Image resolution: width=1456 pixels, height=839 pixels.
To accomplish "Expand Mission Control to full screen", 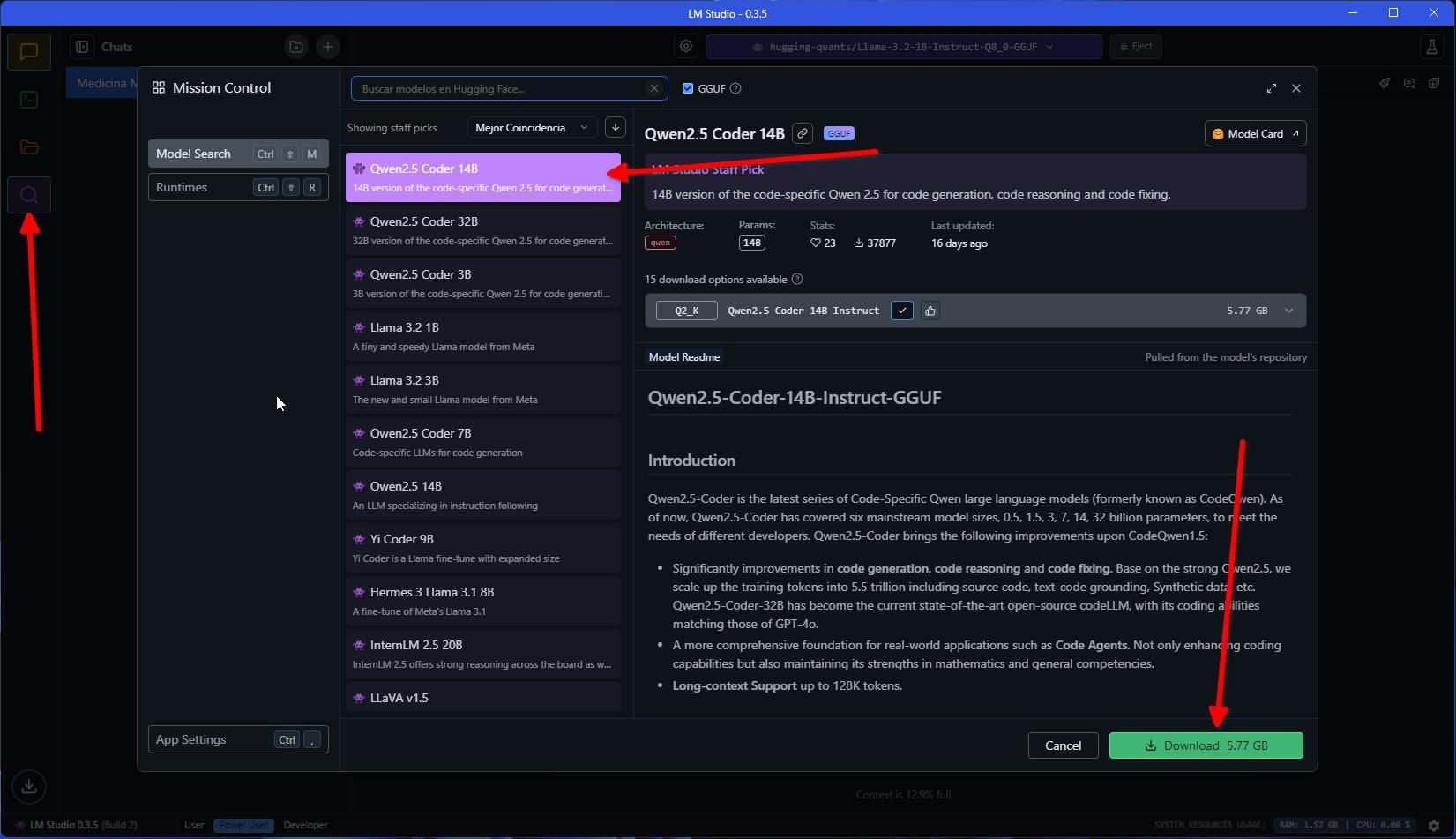I will pos(1271,88).
